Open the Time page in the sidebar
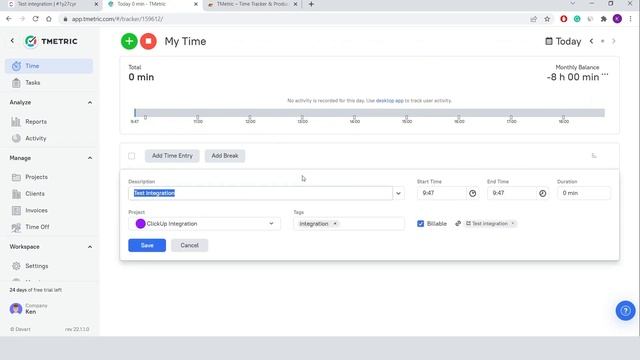Image resolution: width=640 pixels, height=360 pixels. (49, 66)
